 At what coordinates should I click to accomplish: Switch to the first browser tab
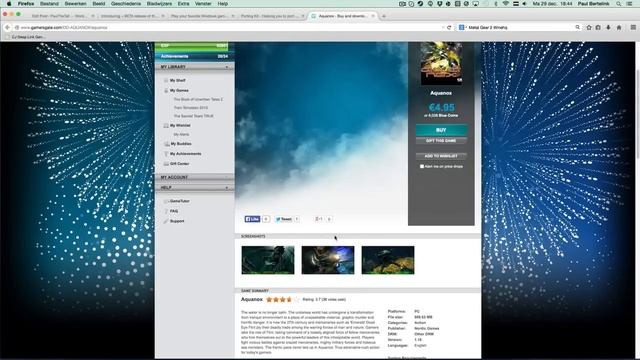point(61,16)
